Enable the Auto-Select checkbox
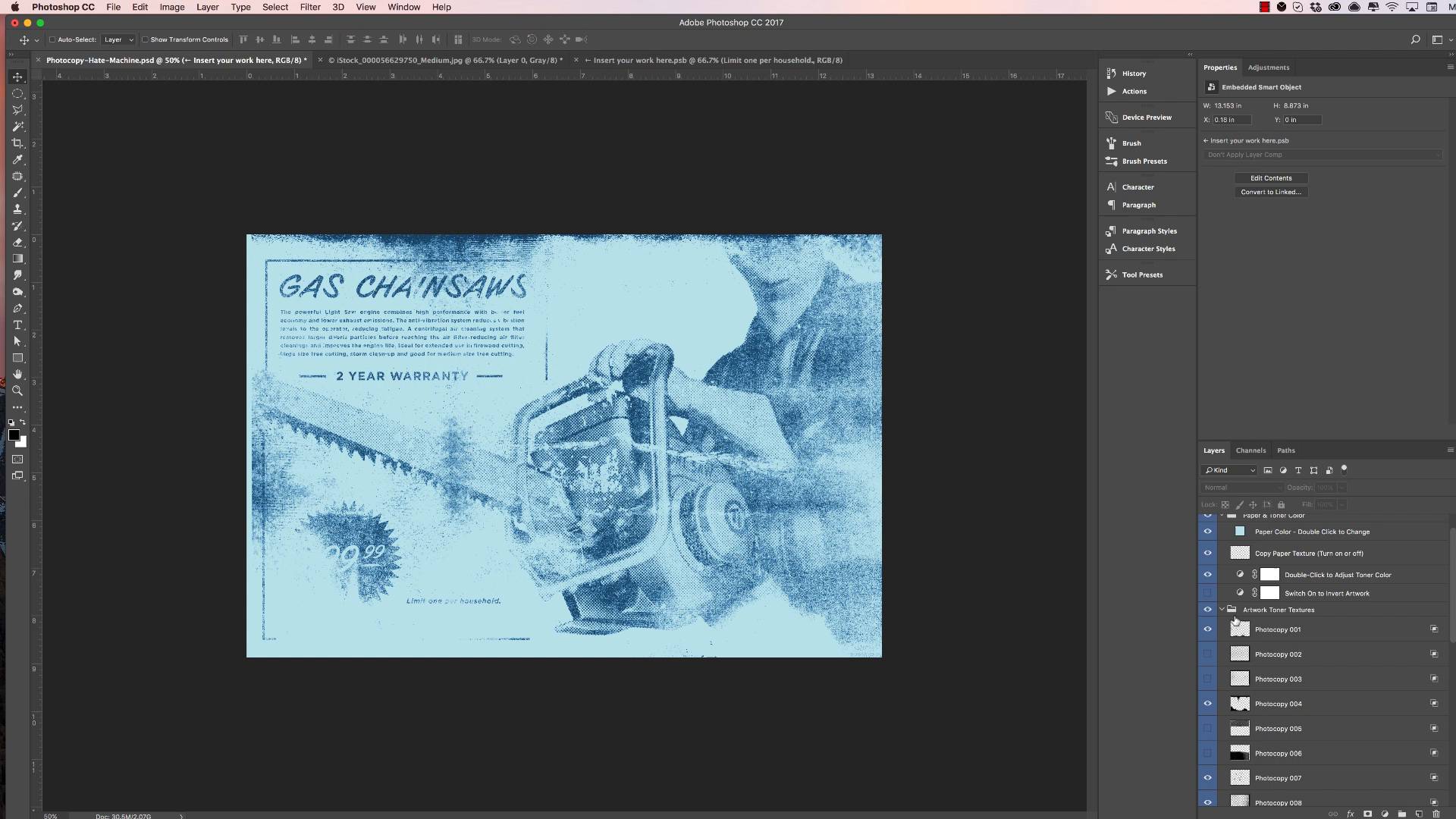Image resolution: width=1456 pixels, height=819 pixels. click(52, 40)
